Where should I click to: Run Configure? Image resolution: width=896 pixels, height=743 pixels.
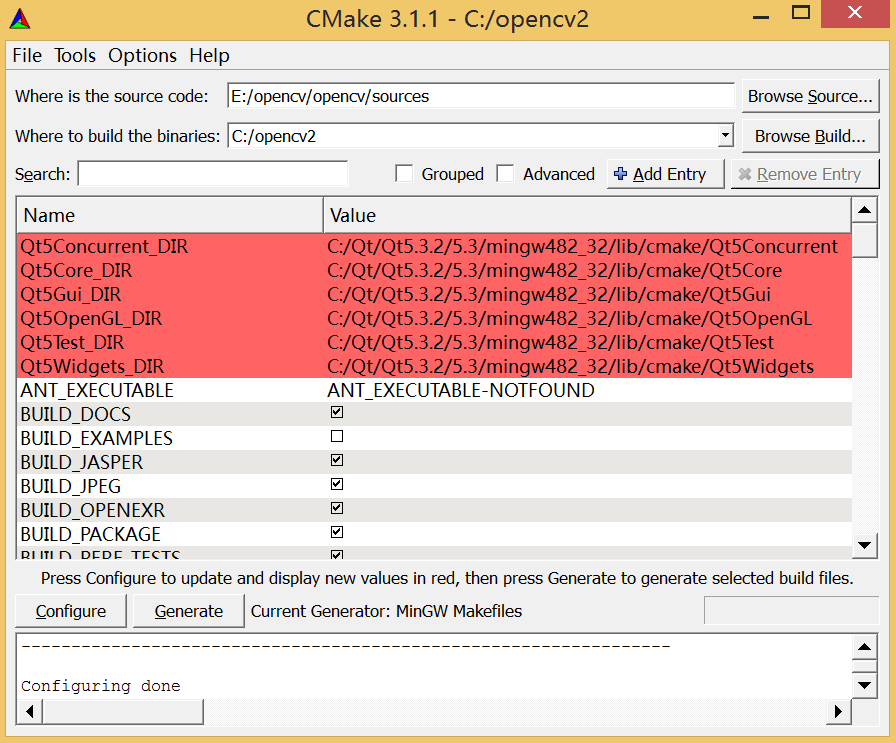click(71, 611)
